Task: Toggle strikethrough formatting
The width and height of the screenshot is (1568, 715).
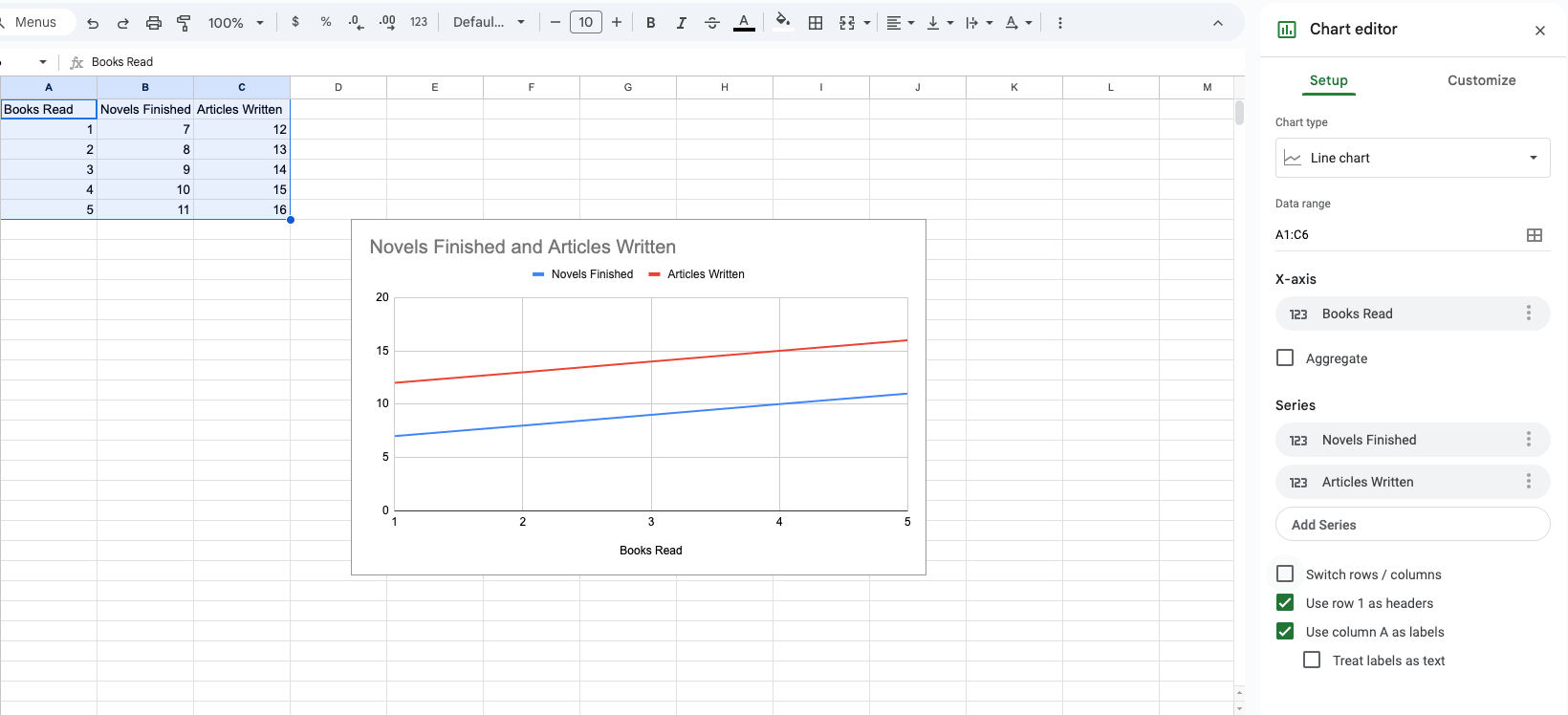Action: [711, 23]
